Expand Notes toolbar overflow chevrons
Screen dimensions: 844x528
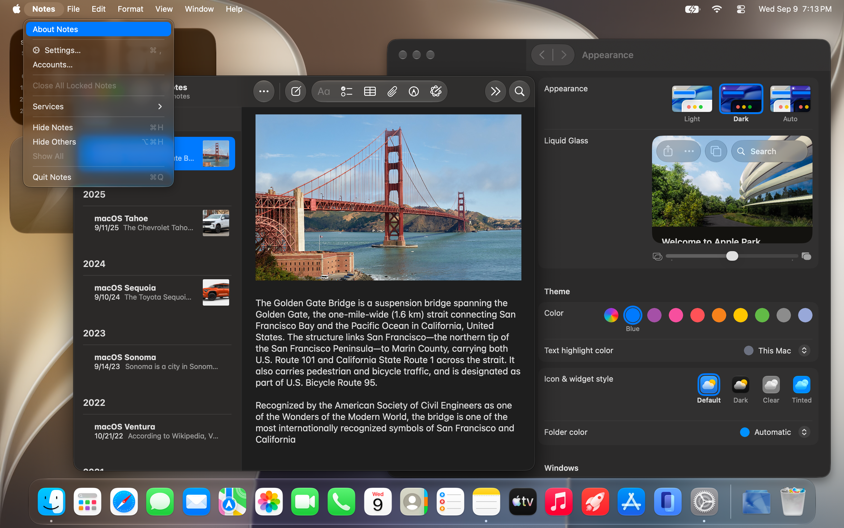click(495, 91)
